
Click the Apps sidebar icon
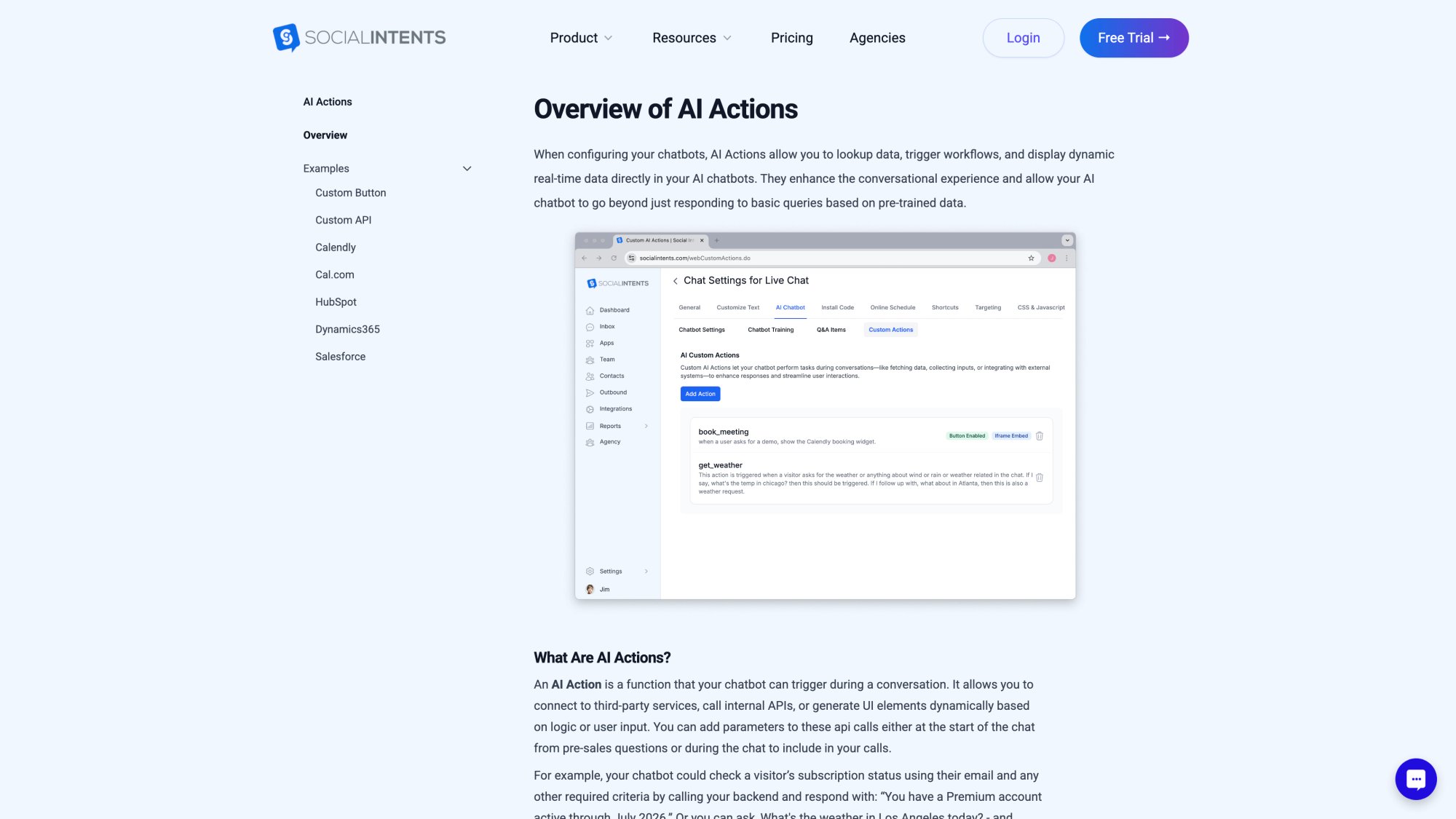click(x=590, y=343)
